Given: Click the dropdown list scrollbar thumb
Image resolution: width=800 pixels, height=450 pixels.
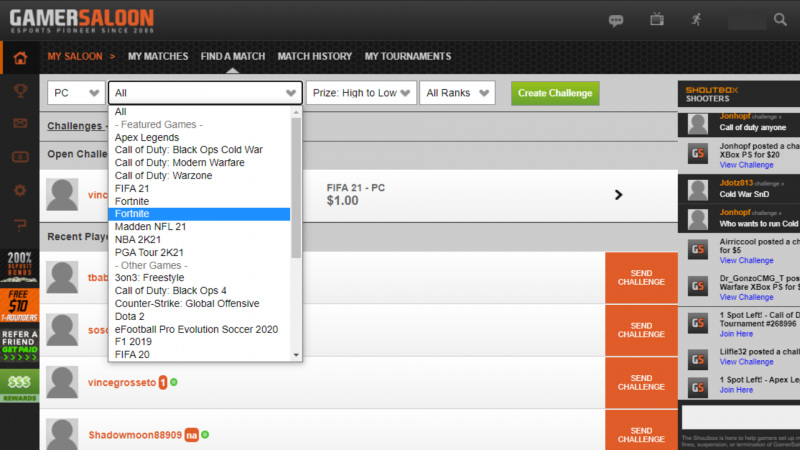Looking at the screenshot, I should pos(296,188).
